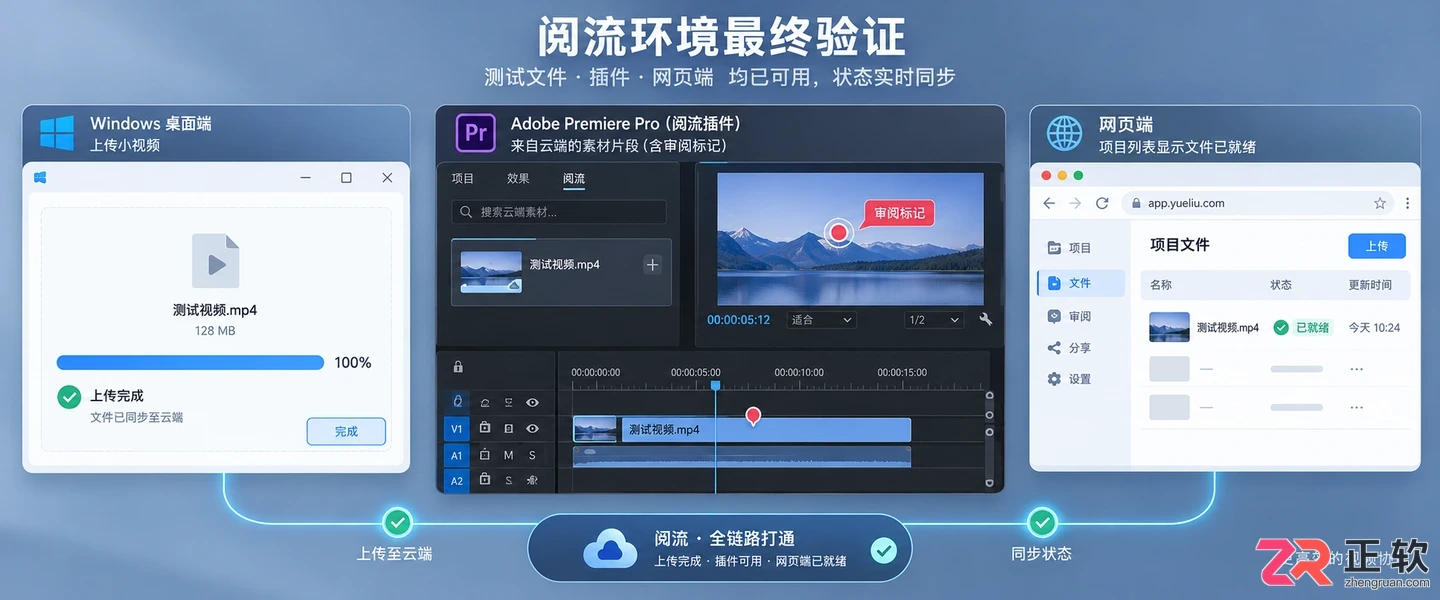Viewport: 1440px width, 600px height.
Task: Mute the A1 audio track
Action: pos(508,455)
